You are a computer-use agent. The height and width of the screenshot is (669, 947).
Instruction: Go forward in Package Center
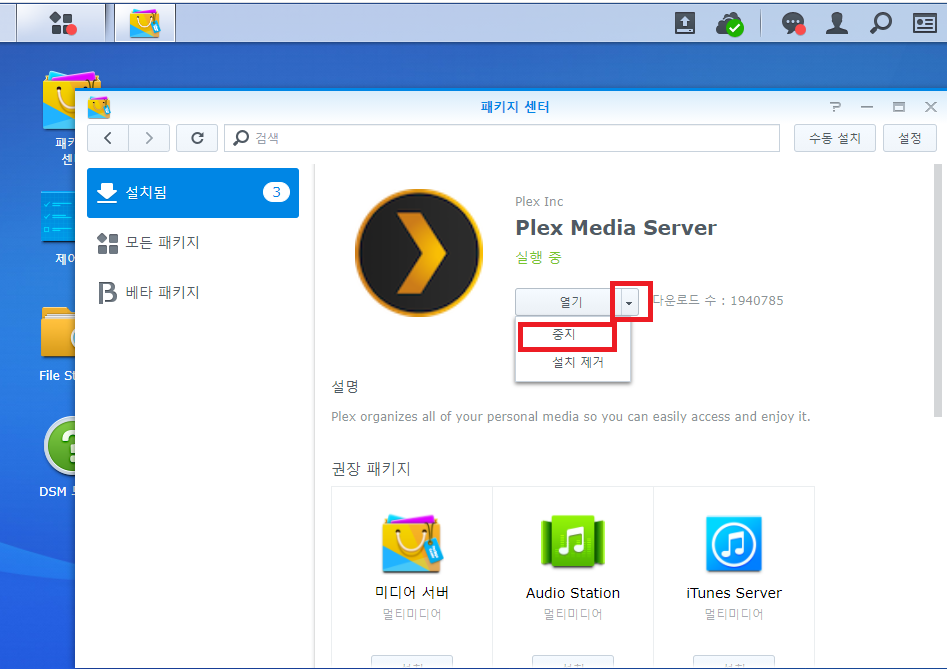click(149, 138)
